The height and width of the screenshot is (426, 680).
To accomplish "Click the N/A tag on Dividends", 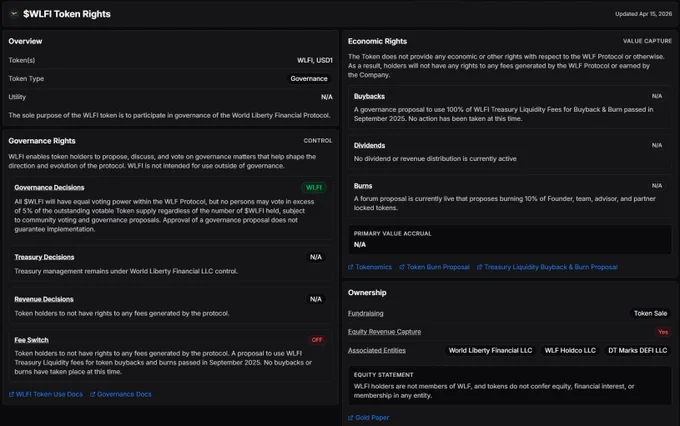I will [657, 145].
